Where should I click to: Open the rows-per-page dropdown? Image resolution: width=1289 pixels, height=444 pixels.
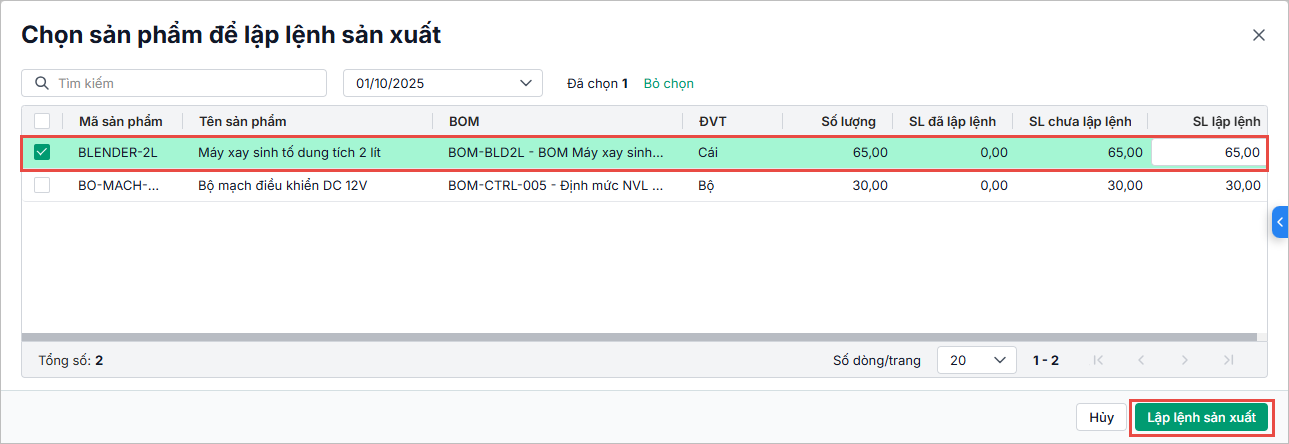(976, 360)
